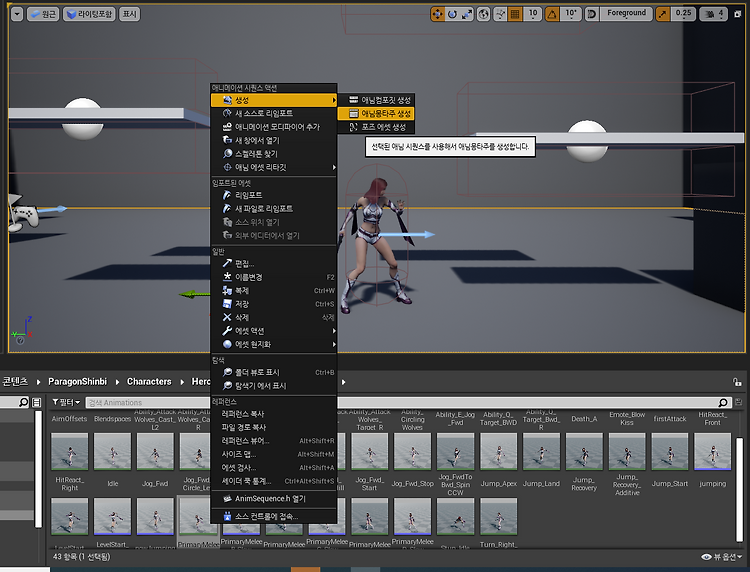Open 필터 filters dropdown

tap(66, 402)
